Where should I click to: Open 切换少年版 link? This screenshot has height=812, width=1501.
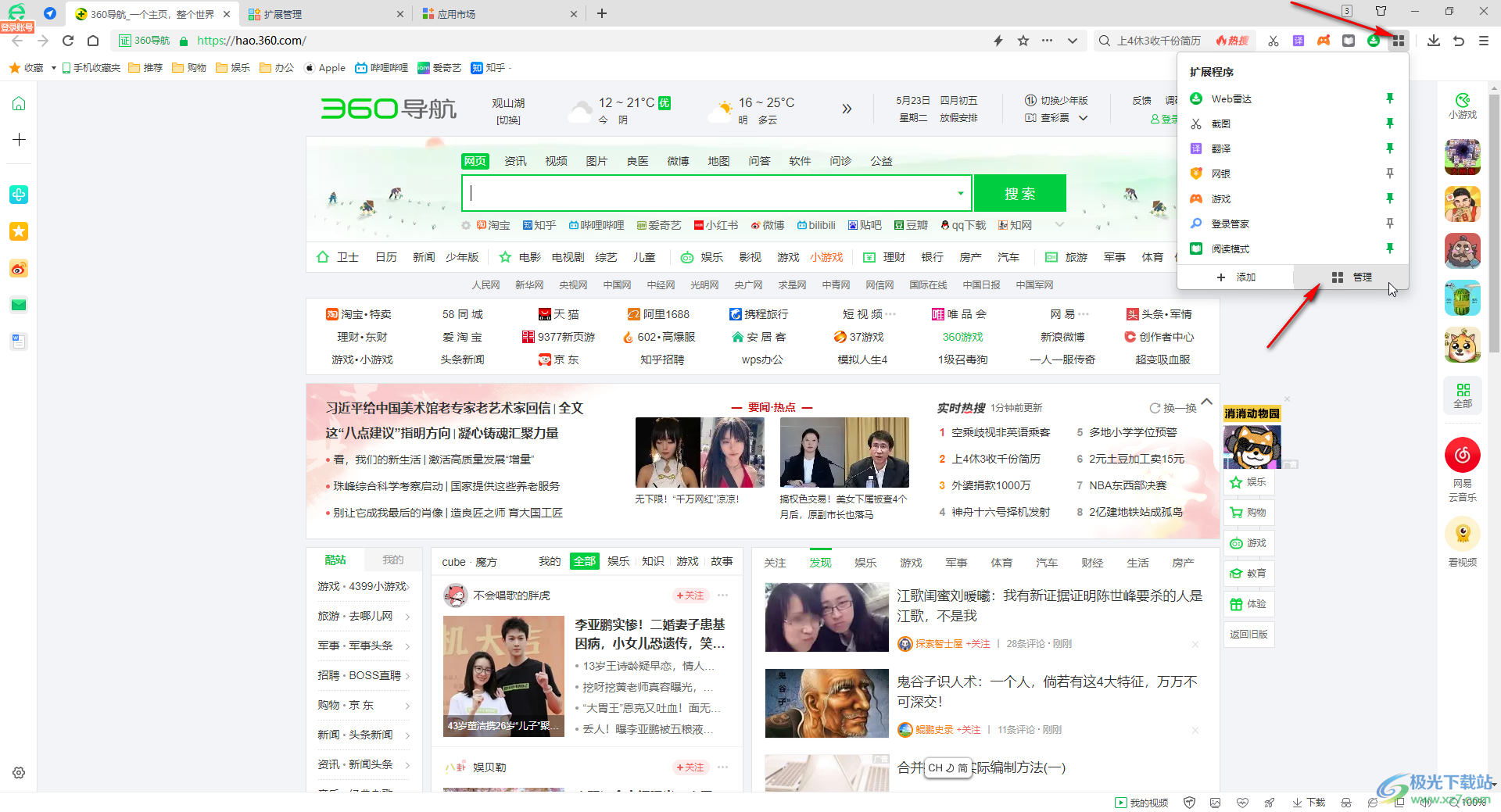[x=1056, y=101]
